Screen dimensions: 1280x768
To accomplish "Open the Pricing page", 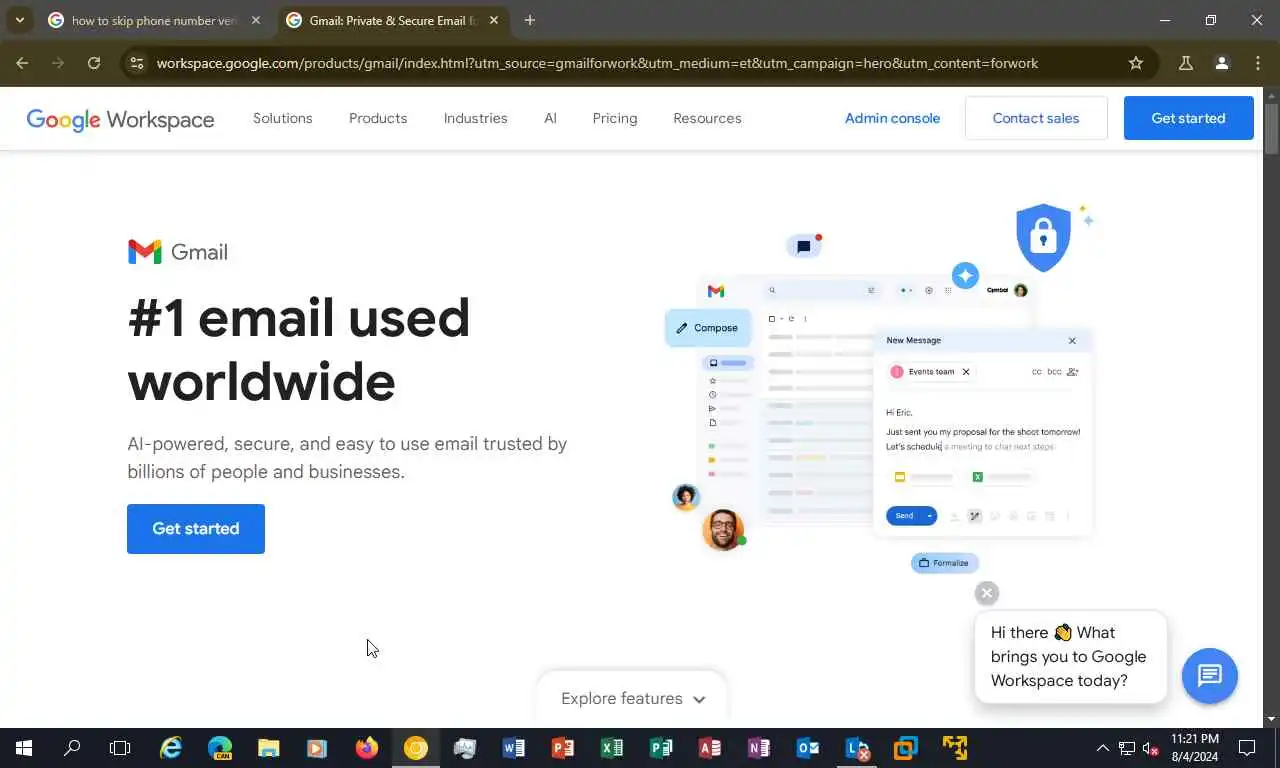I will coord(614,118).
